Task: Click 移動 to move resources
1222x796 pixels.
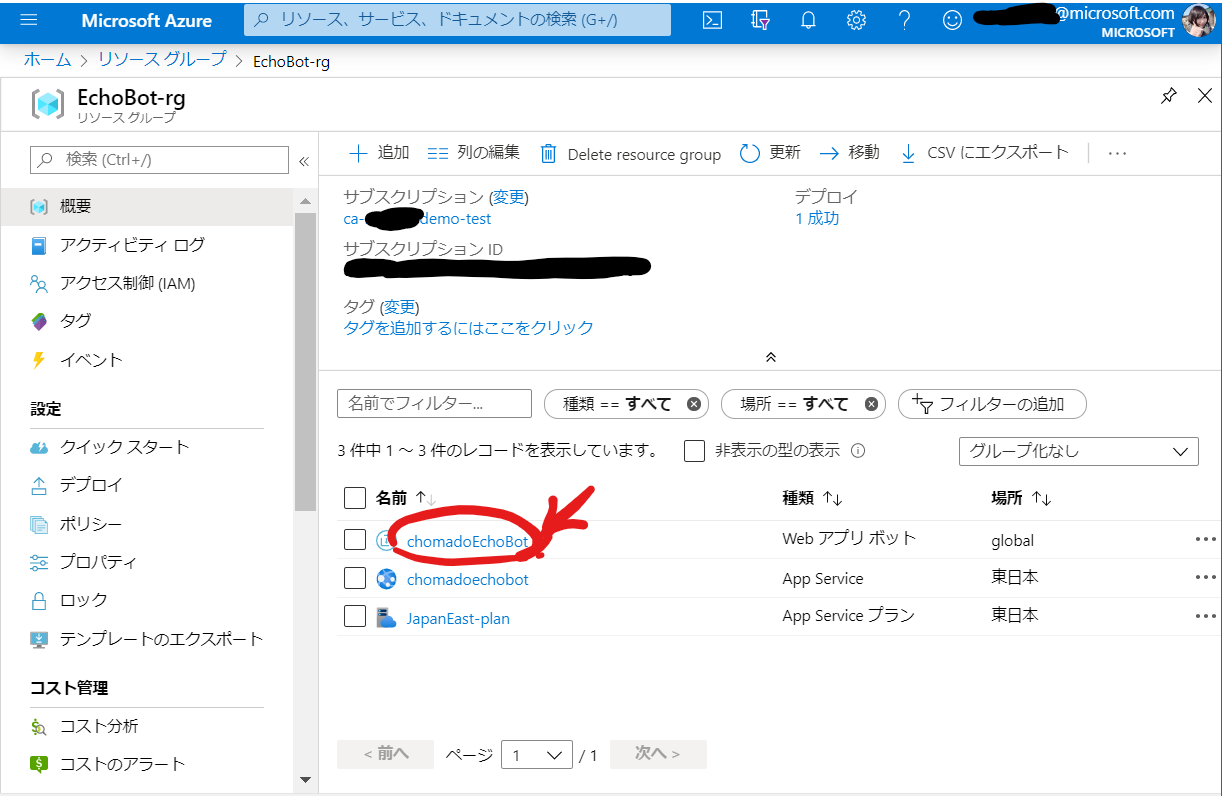Action: pos(849,153)
